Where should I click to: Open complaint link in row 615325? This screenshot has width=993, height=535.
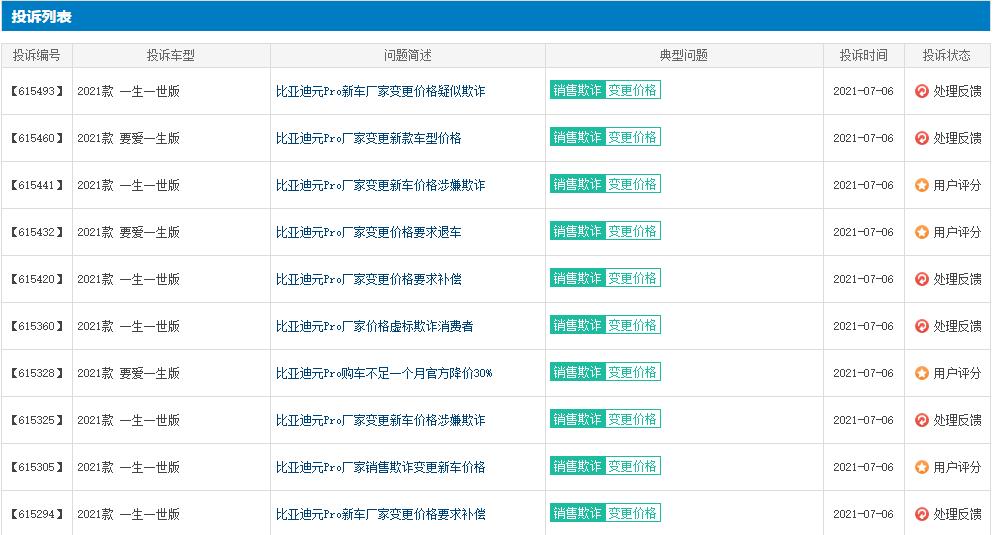[381, 420]
